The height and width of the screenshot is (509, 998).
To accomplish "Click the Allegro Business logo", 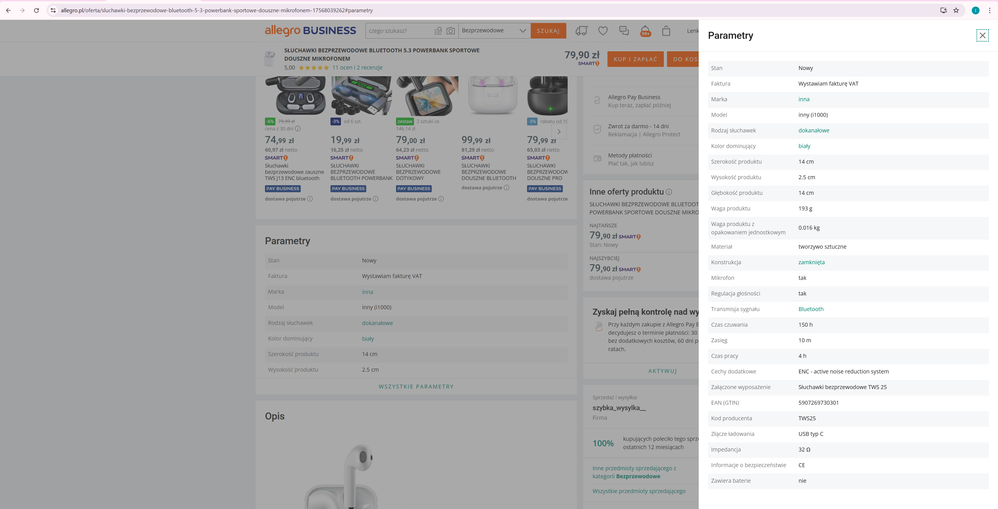I will coord(310,31).
